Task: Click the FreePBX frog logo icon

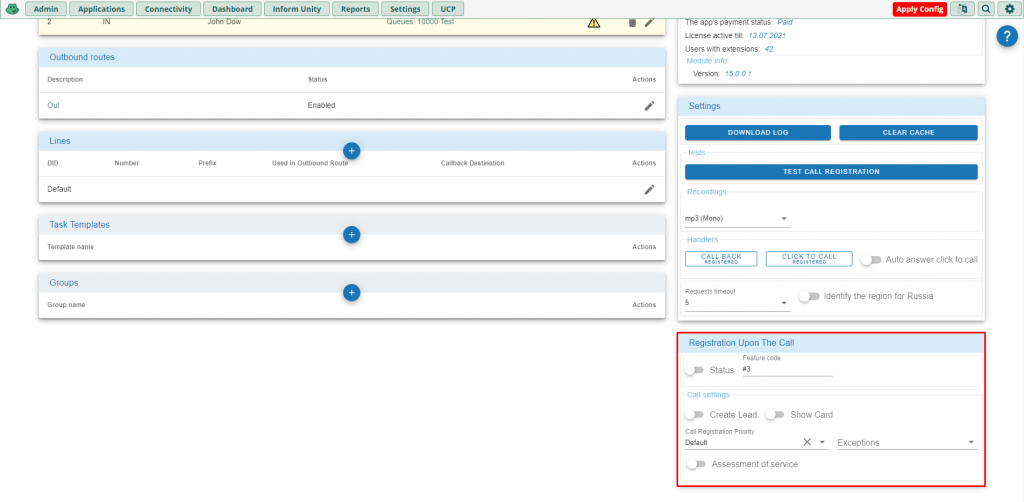Action: tap(12, 9)
